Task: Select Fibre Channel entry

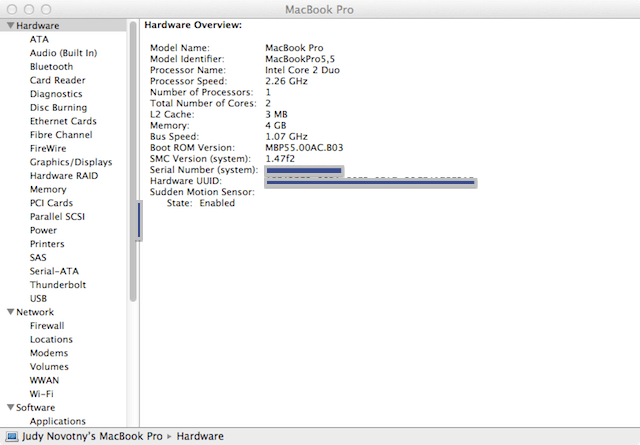Action: click(61, 135)
